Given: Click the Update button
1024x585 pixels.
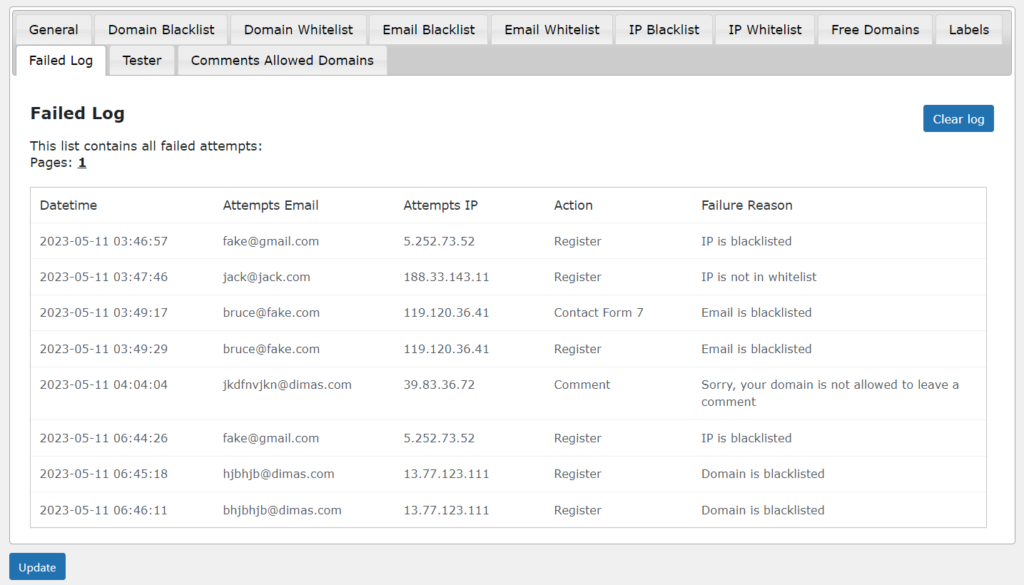Looking at the screenshot, I should [x=37, y=566].
